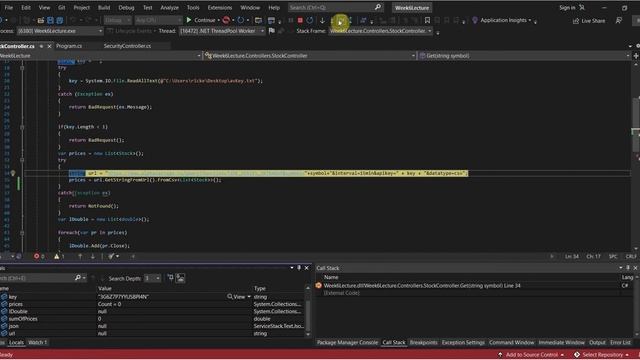Click the Visual Studio search box

tap(335, 7)
